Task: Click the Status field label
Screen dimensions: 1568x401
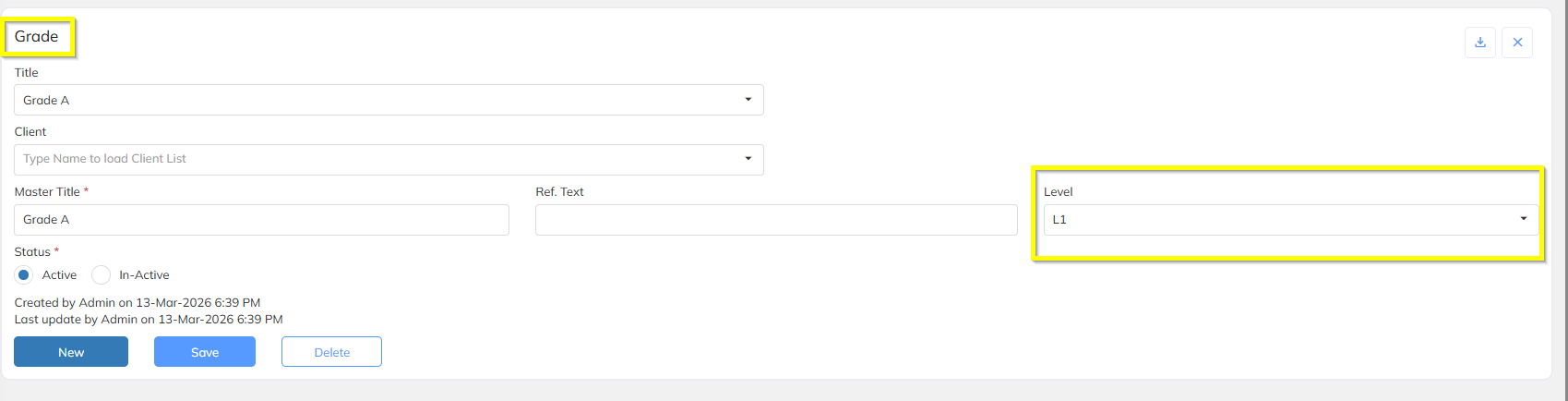Action: pyautogui.click(x=33, y=252)
